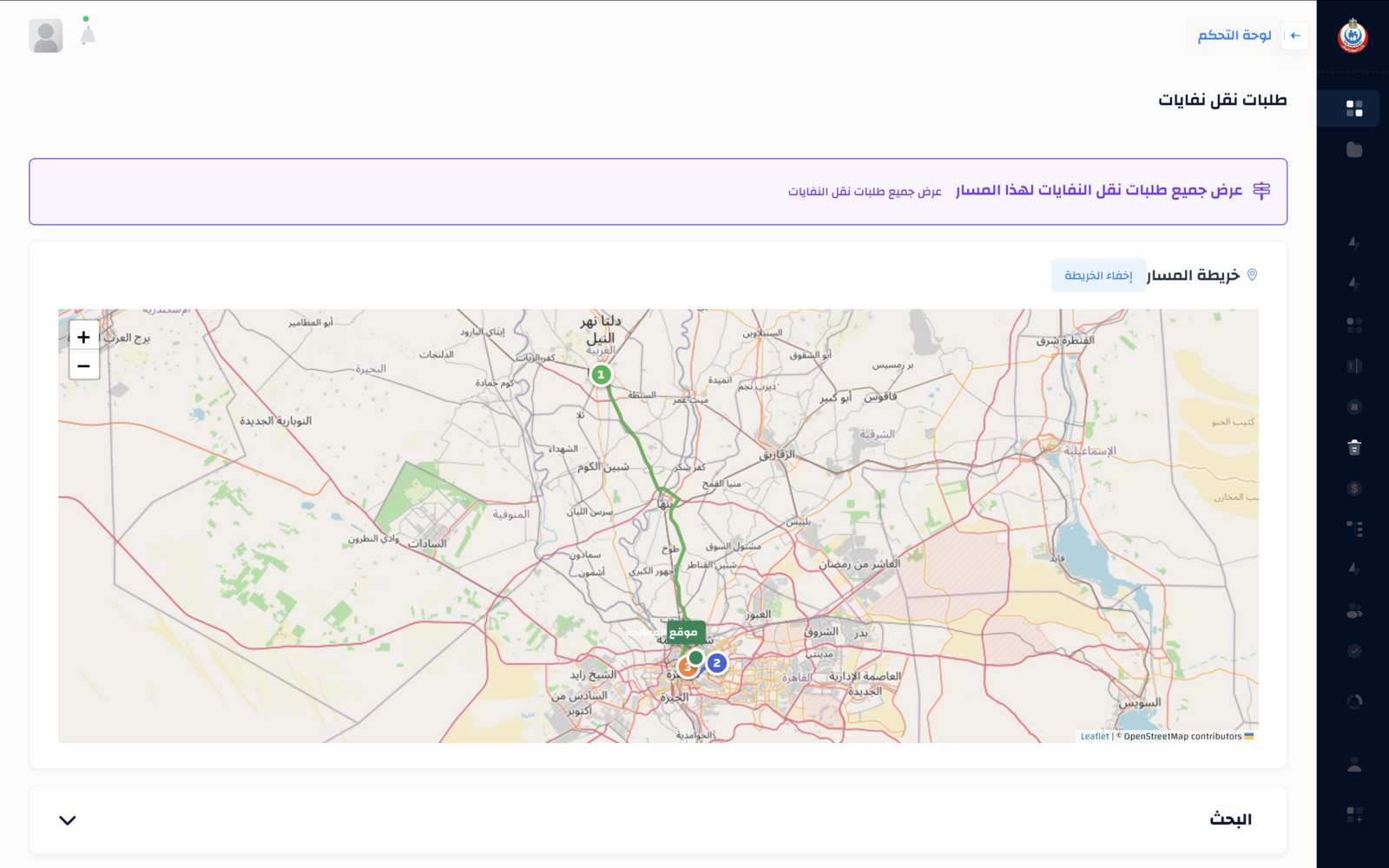Click the signpost icon in the purple banner
Image resolution: width=1389 pixels, height=868 pixels.
1261,190
